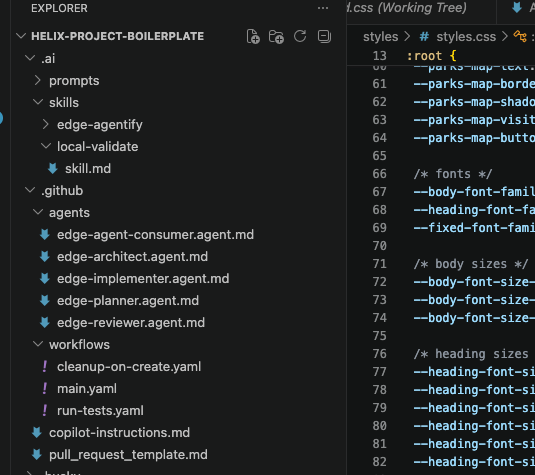The image size is (535, 475).
Task: Open main.yaml workflow file
Action: coord(87,389)
